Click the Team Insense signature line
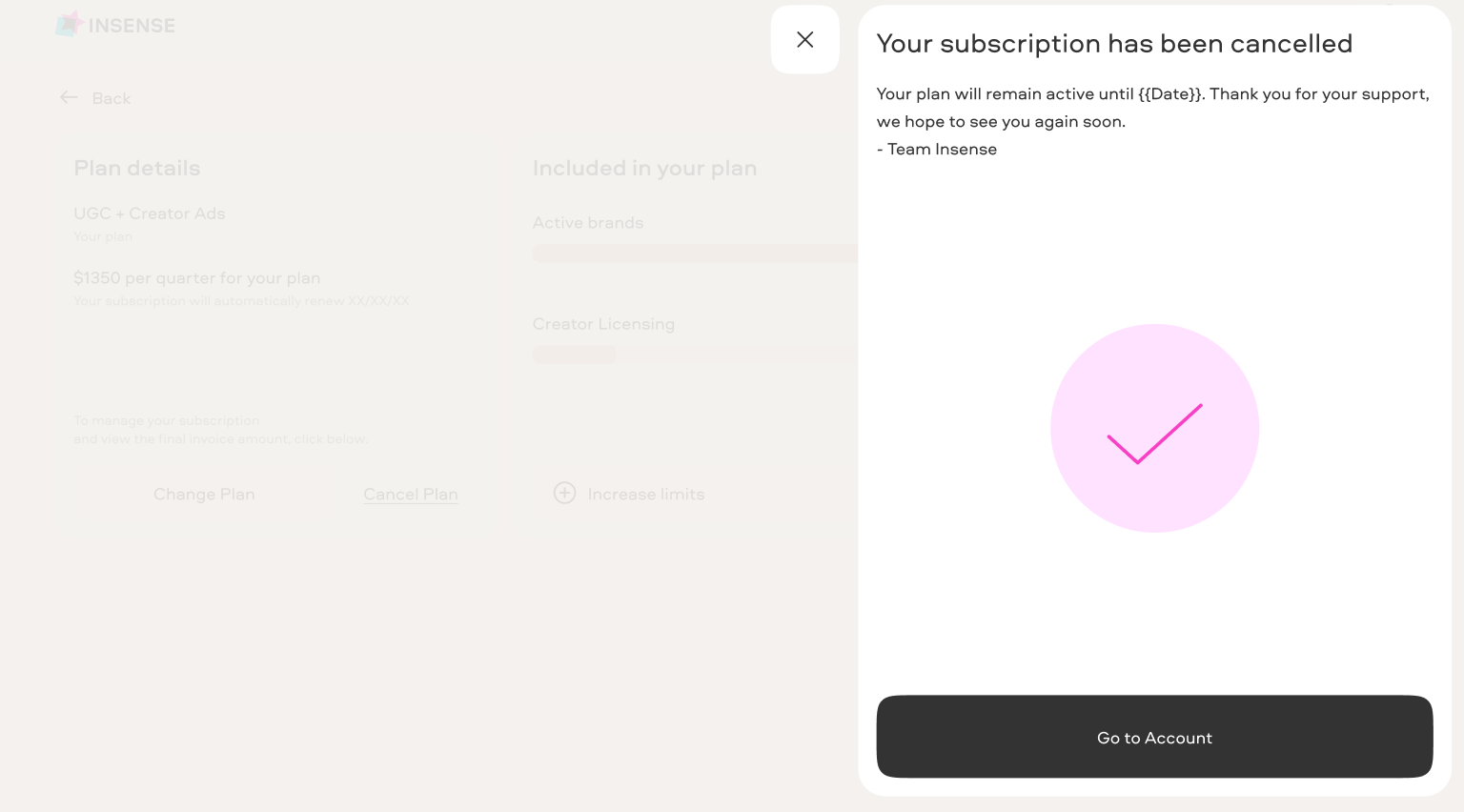This screenshot has width=1464, height=812. point(937,149)
